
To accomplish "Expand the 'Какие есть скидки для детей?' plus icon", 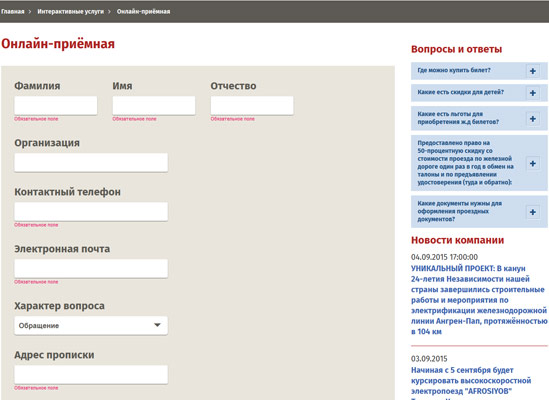I will click(x=533, y=93).
